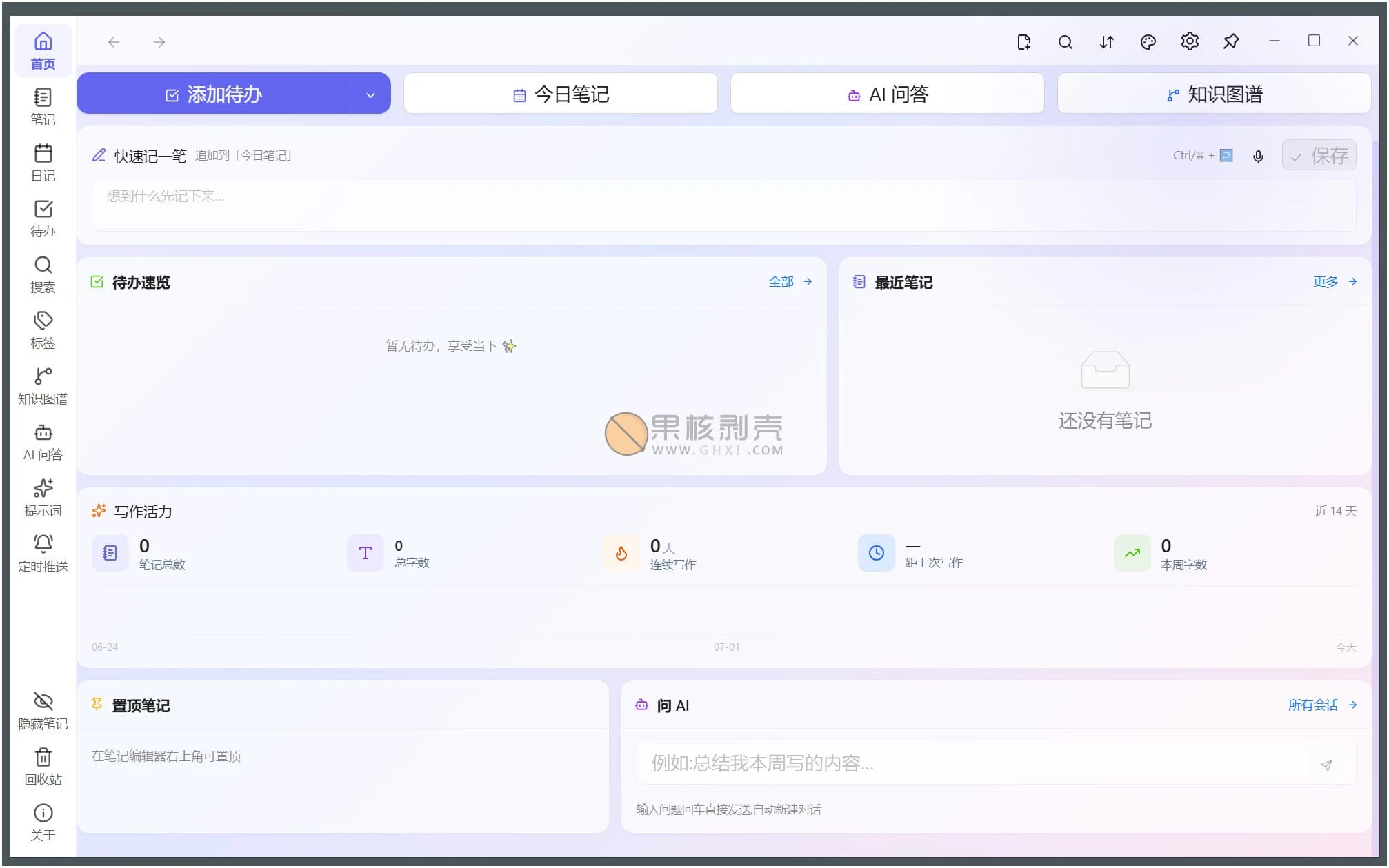View 全部 to-dos link
Image resolution: width=1389 pixels, height=868 pixels.
coord(790,282)
